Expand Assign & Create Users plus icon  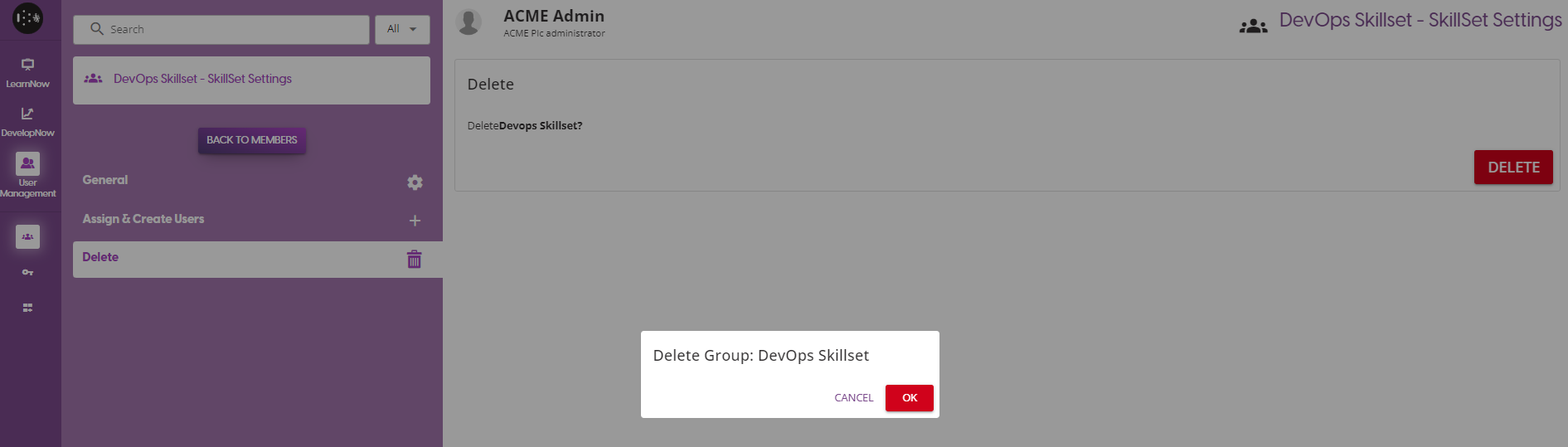click(415, 221)
